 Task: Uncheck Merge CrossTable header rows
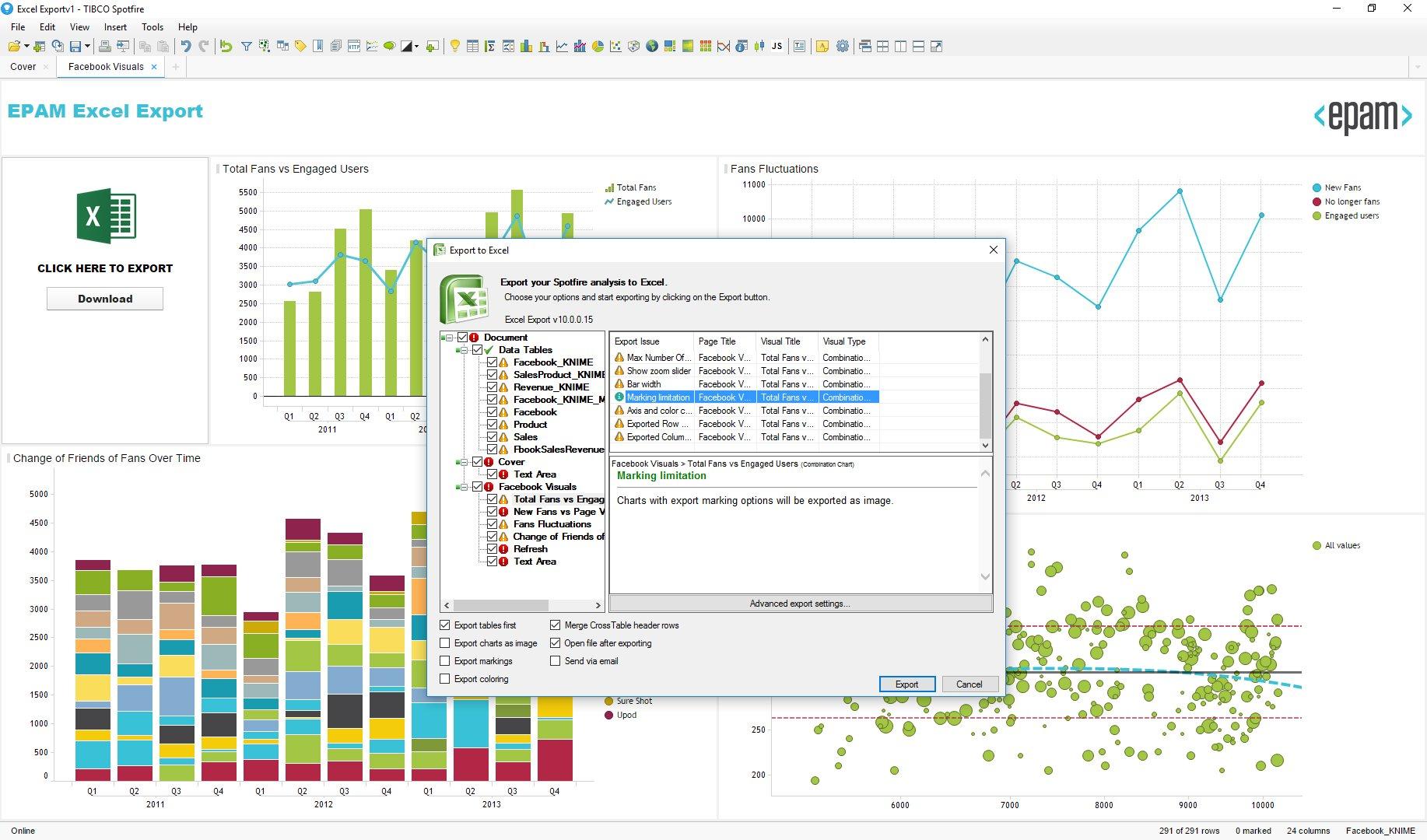click(555, 625)
